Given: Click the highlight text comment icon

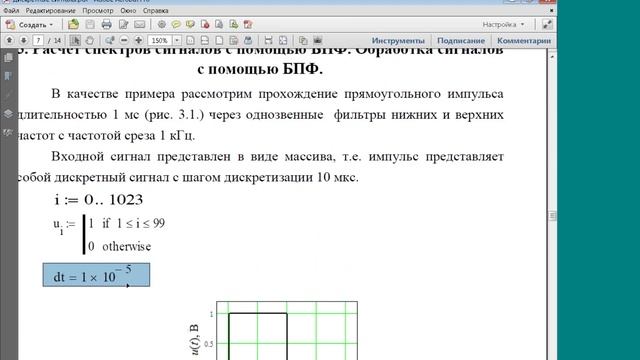Looking at the screenshot, I should click(x=190, y=25).
